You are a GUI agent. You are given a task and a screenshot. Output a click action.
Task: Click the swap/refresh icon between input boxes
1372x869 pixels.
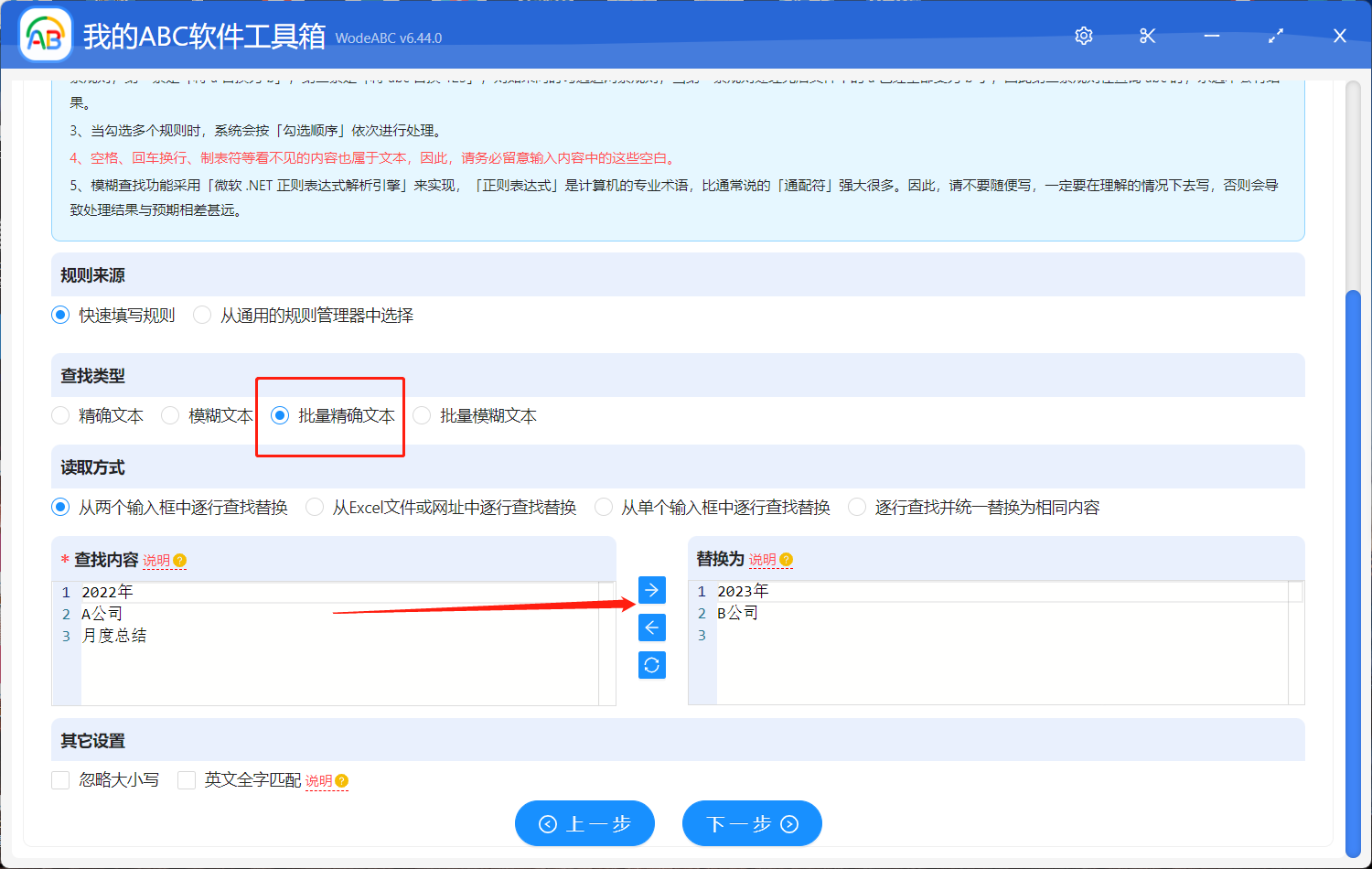click(651, 665)
